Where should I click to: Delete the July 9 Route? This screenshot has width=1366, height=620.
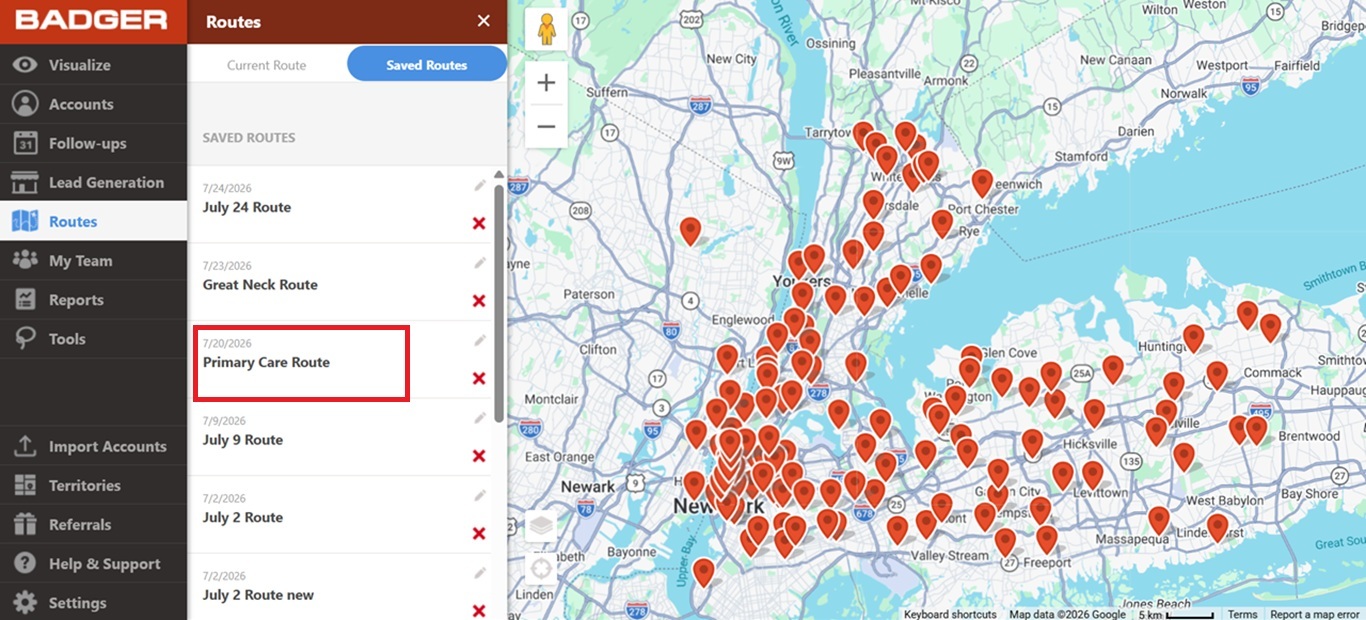pos(479,456)
